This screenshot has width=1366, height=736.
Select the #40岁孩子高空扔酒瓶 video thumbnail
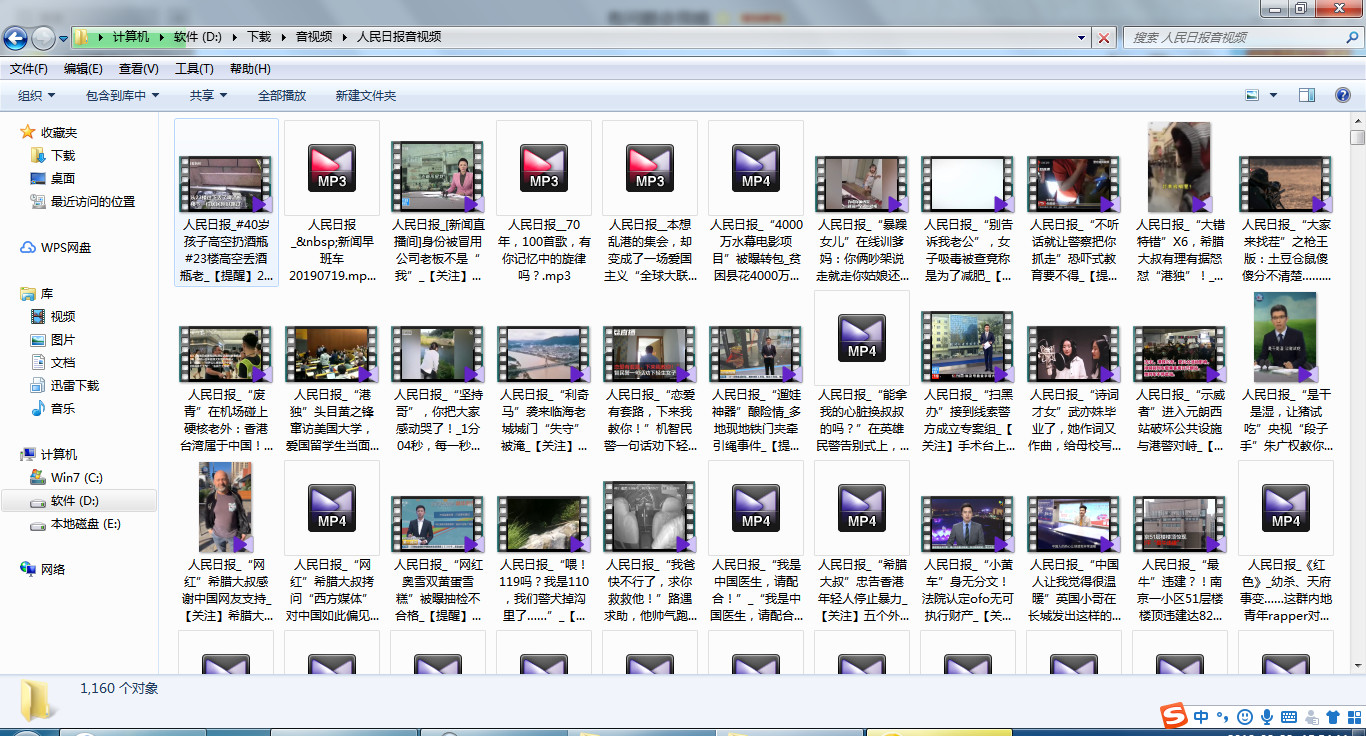pos(226,183)
